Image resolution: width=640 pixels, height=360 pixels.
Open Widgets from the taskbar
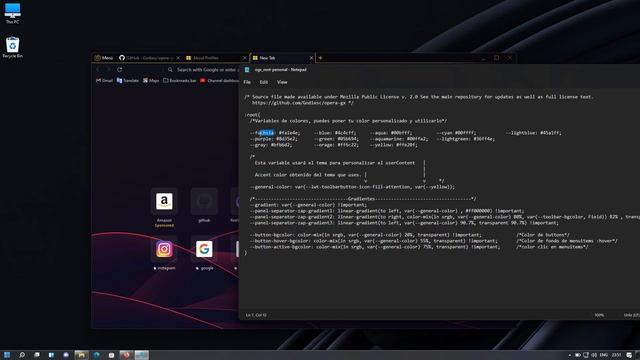51,355
